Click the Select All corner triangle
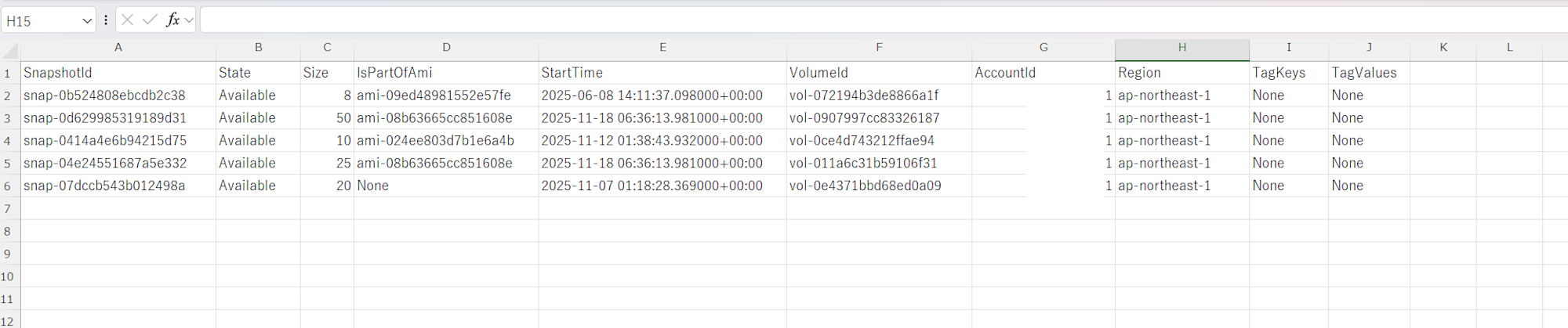The height and width of the screenshot is (328, 1568). point(10,51)
